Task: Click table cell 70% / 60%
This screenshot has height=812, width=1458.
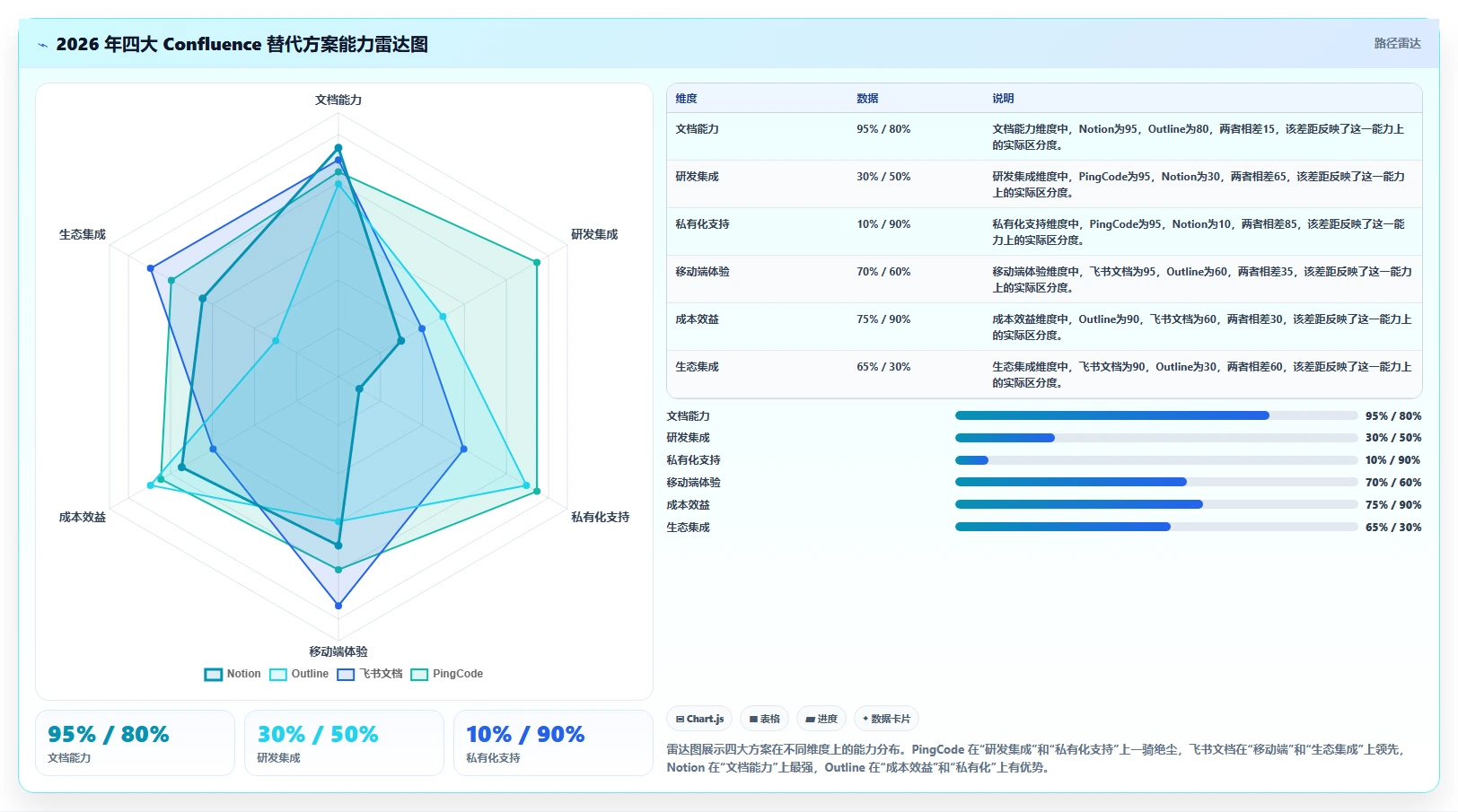Action: click(x=883, y=272)
